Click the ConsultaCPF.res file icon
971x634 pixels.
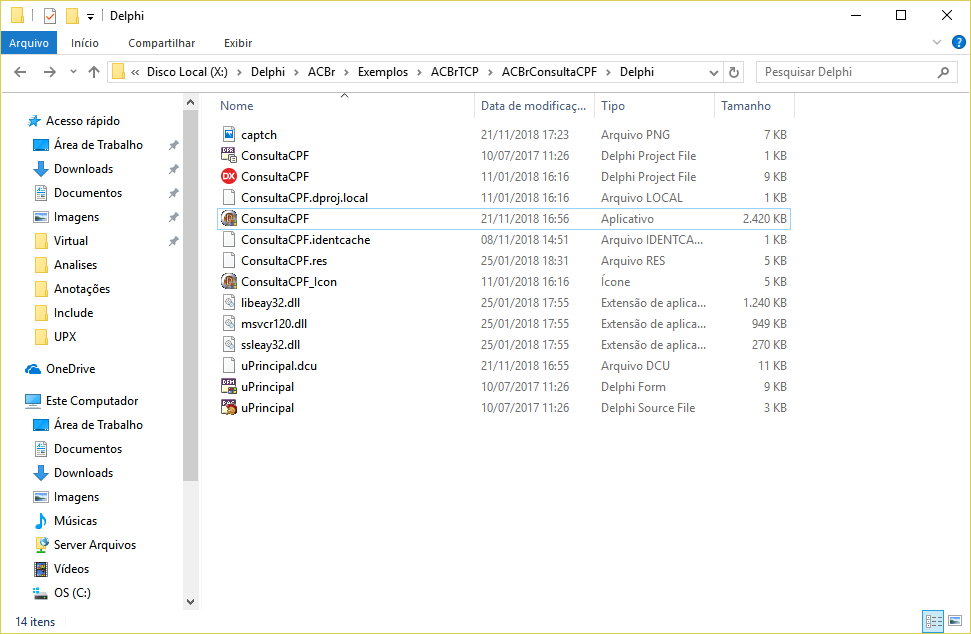pyautogui.click(x=229, y=261)
